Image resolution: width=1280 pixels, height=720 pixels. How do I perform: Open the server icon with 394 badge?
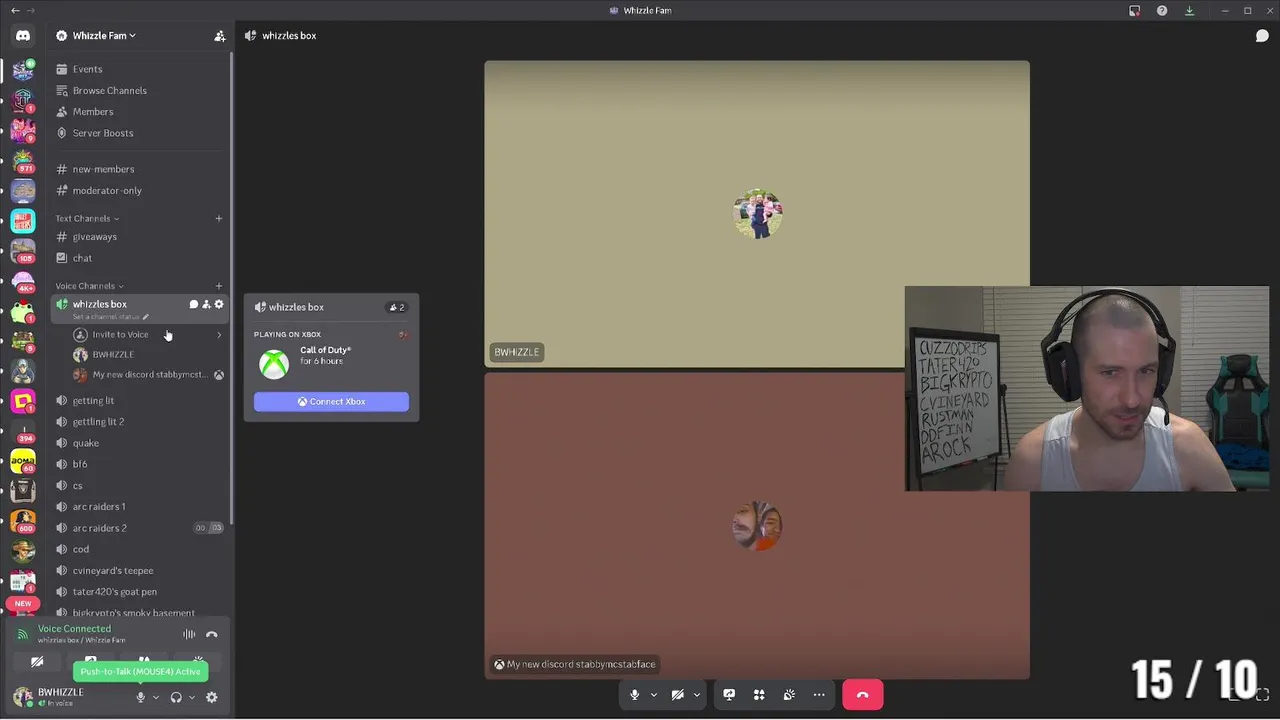coord(22,431)
